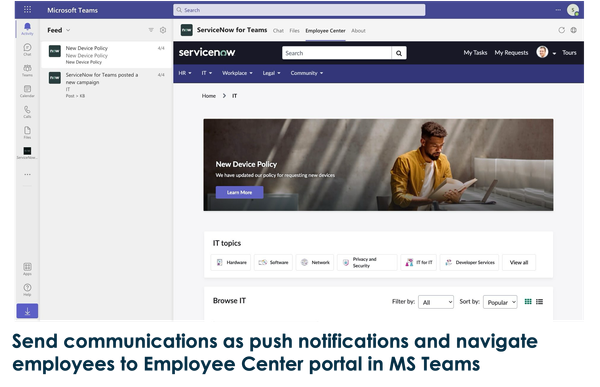Viewport: 600px width, 387px height.
Task: Expand the Feed dropdown chevron
Action: click(x=68, y=30)
